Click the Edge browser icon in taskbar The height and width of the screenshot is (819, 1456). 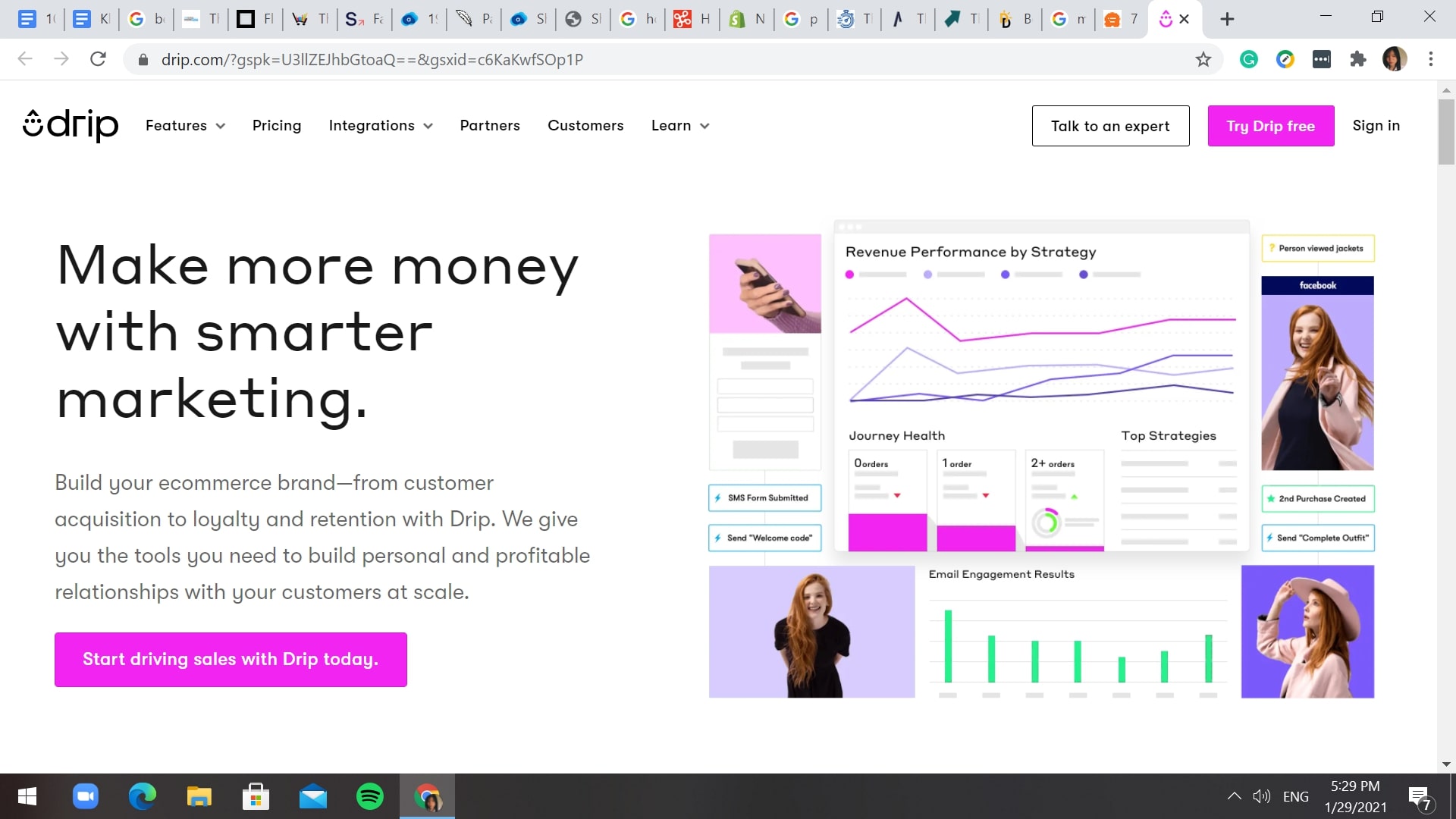(142, 797)
